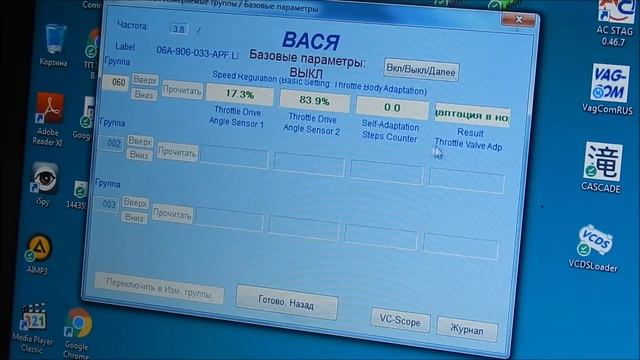Viewport: 640px width, 360px height.
Task: Click the adaptation result field
Action: [472, 116]
